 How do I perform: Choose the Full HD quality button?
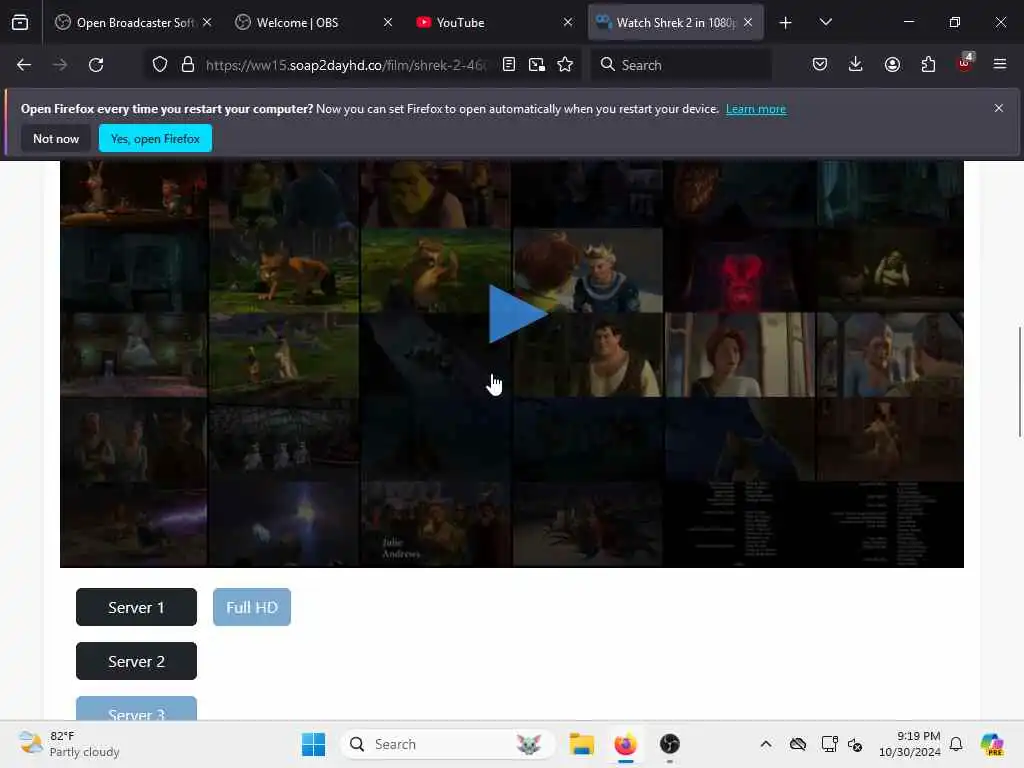coord(252,607)
